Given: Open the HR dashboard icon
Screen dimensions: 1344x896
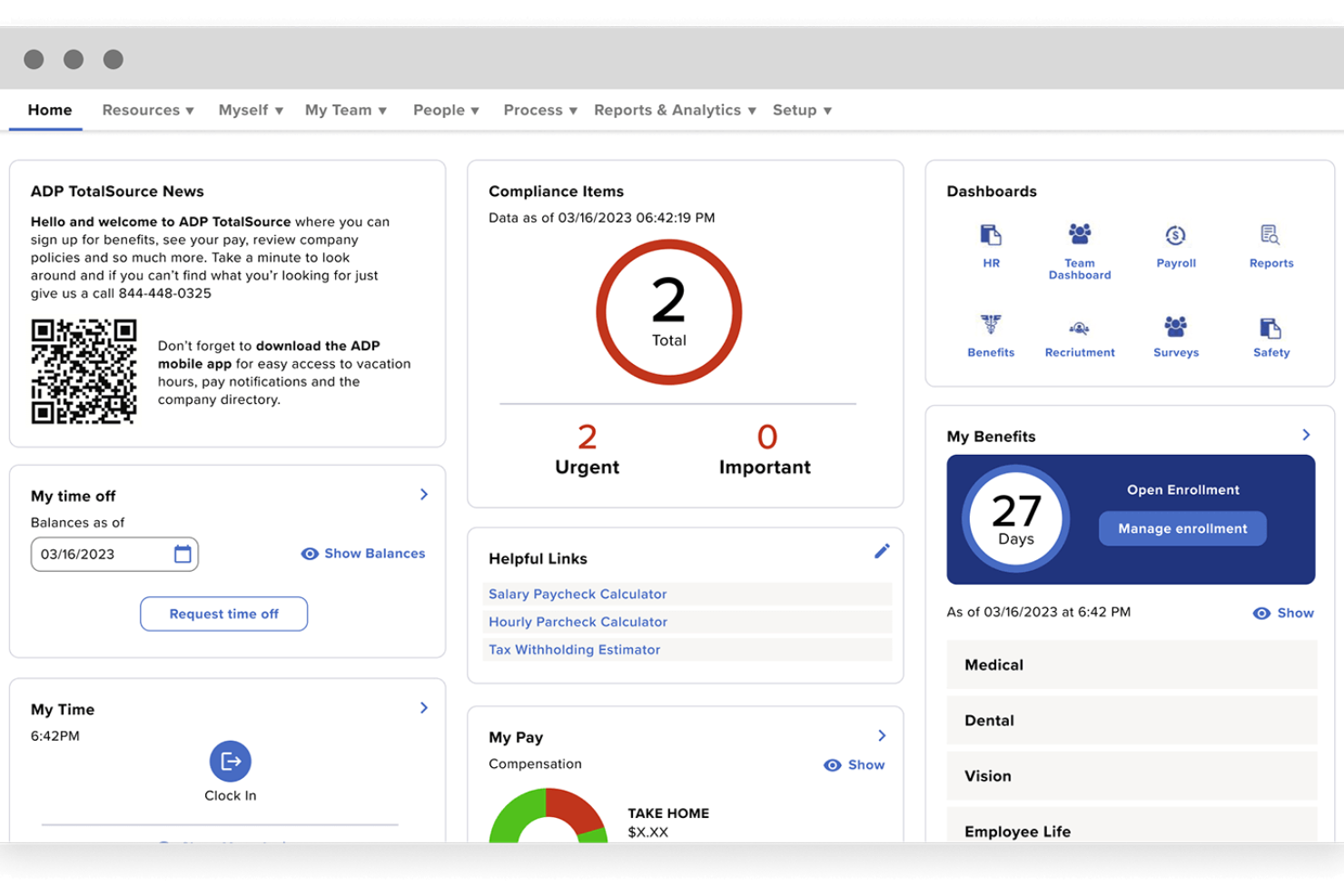Looking at the screenshot, I should click(x=991, y=235).
